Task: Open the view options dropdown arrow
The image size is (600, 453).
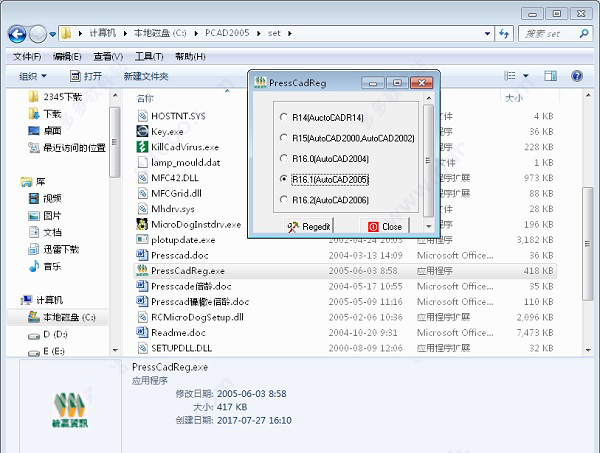Action: click(526, 76)
